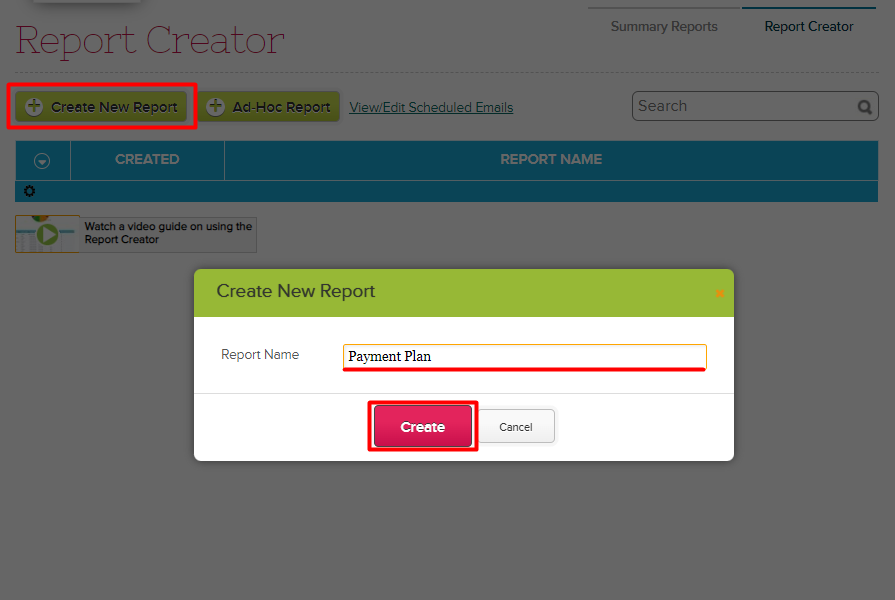Focus the Search input field

743,106
